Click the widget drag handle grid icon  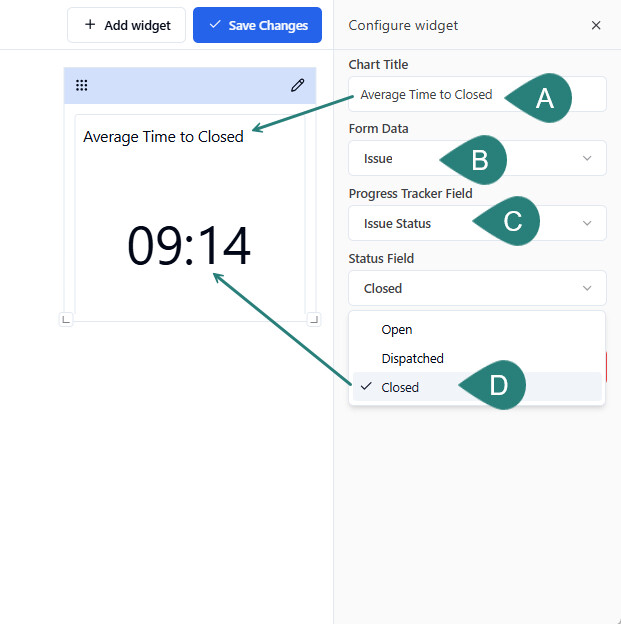click(82, 85)
